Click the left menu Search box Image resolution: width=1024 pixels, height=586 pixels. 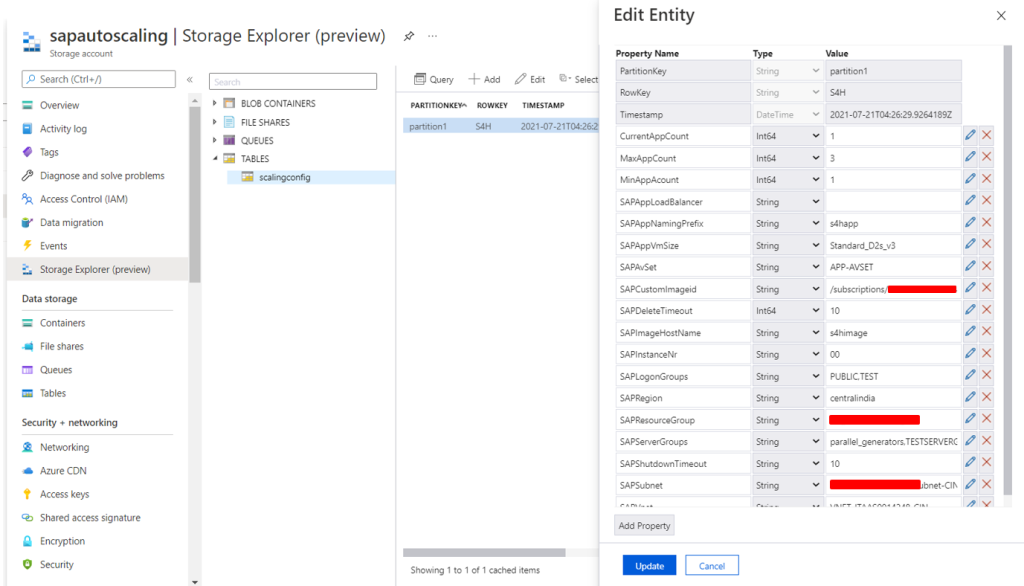[99, 79]
